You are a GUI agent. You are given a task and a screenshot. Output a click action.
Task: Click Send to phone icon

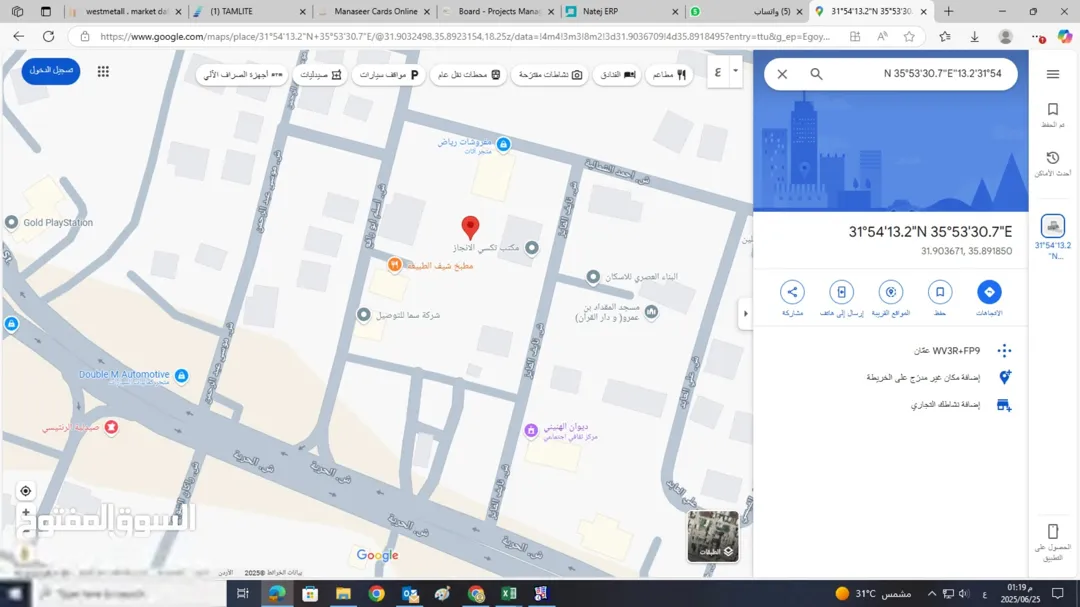coord(841,292)
